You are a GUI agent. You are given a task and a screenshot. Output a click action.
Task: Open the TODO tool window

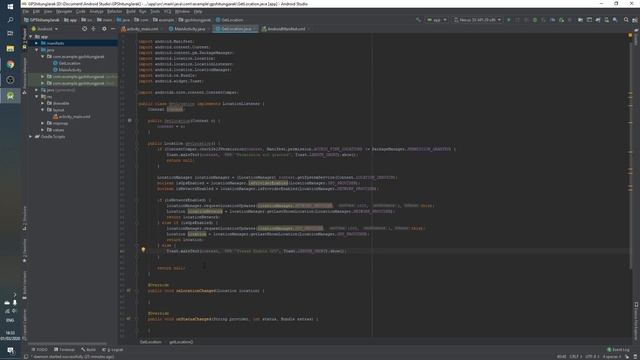tap(40, 349)
